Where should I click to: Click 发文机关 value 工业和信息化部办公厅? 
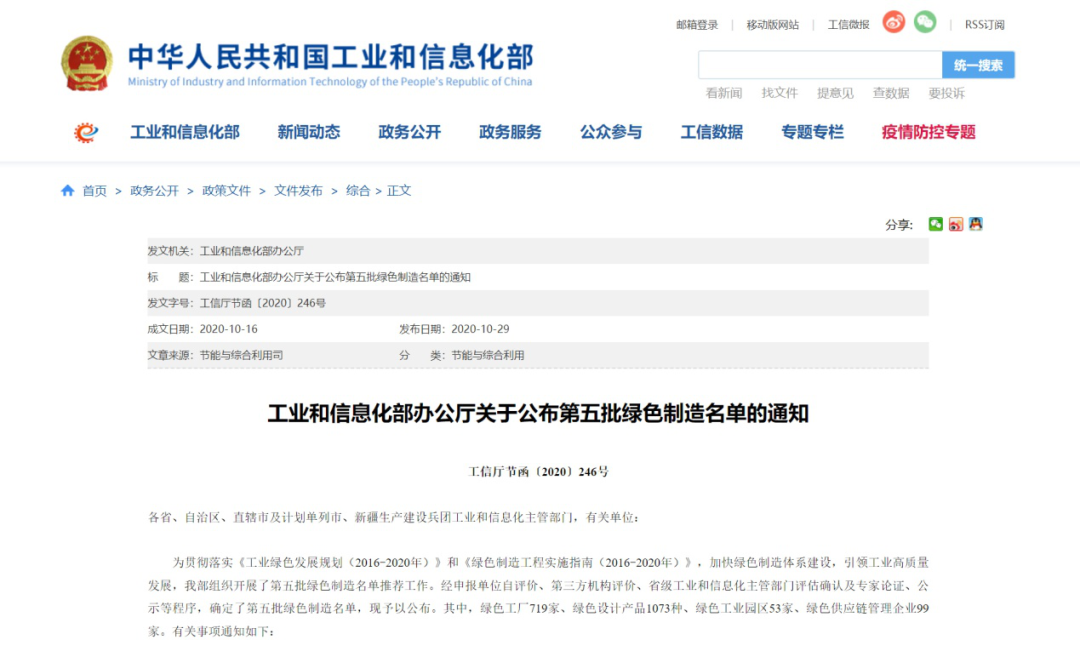[251, 251]
